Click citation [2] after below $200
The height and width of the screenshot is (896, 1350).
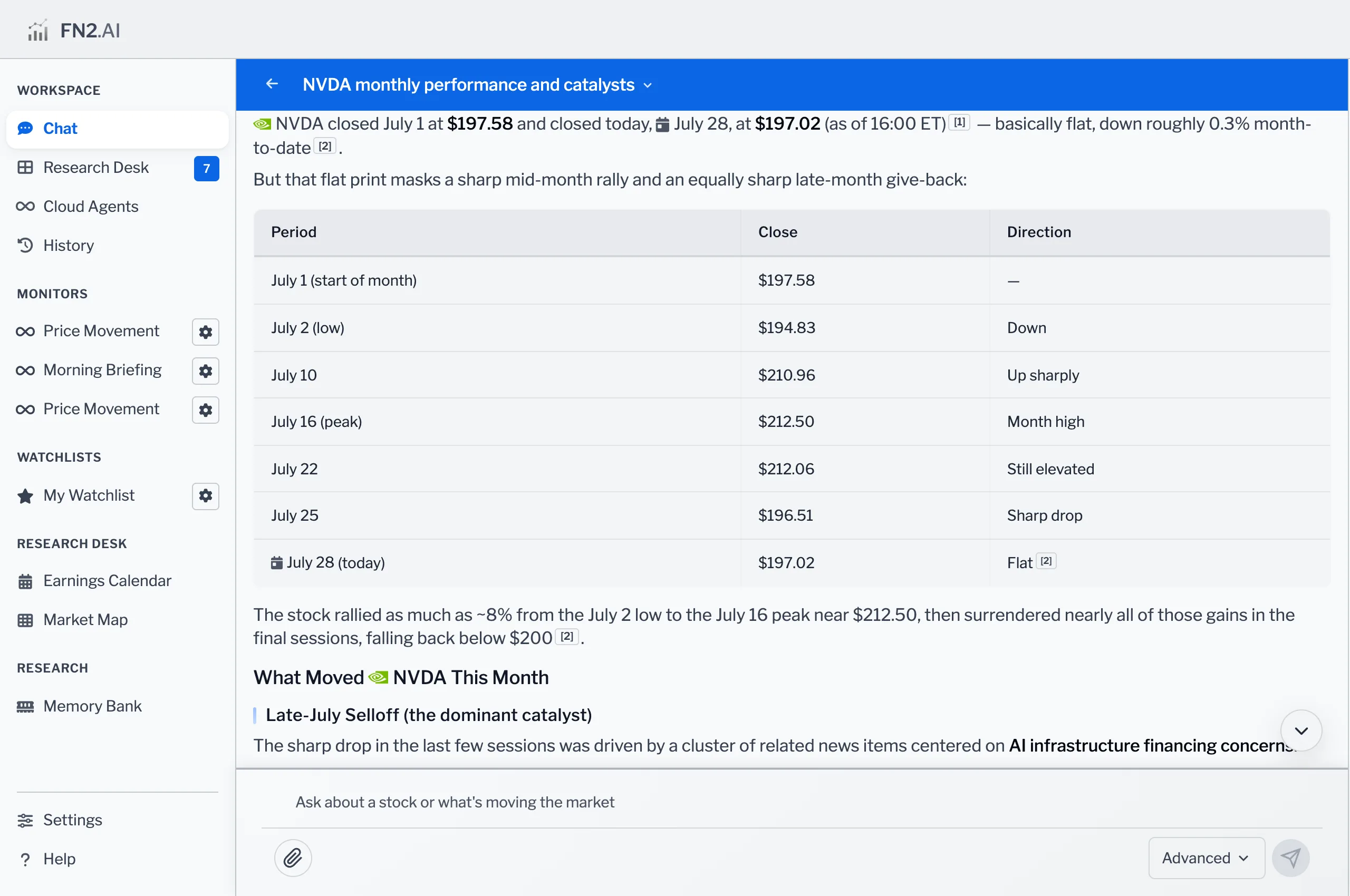pyautogui.click(x=567, y=636)
